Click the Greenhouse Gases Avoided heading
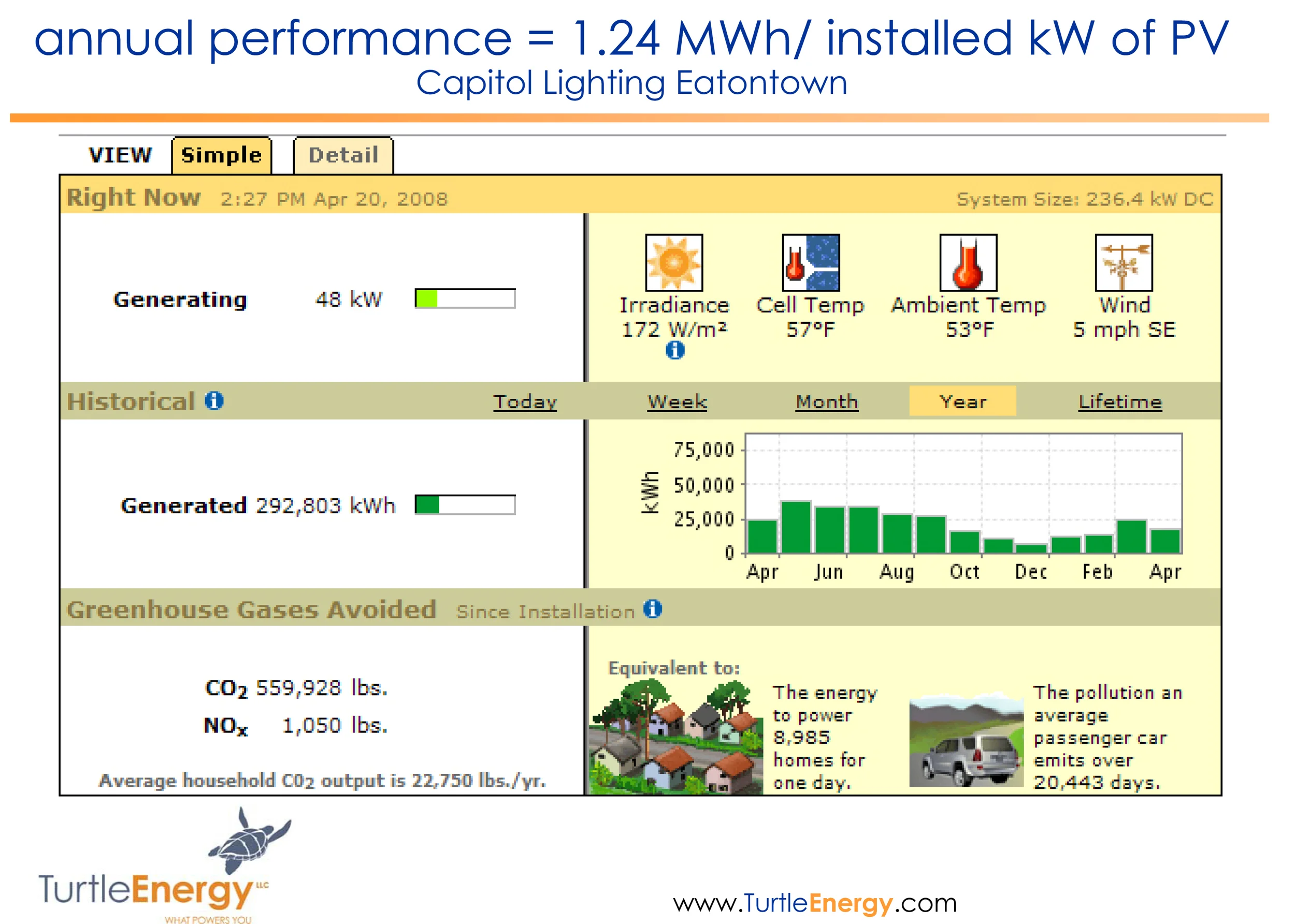 (x=252, y=610)
